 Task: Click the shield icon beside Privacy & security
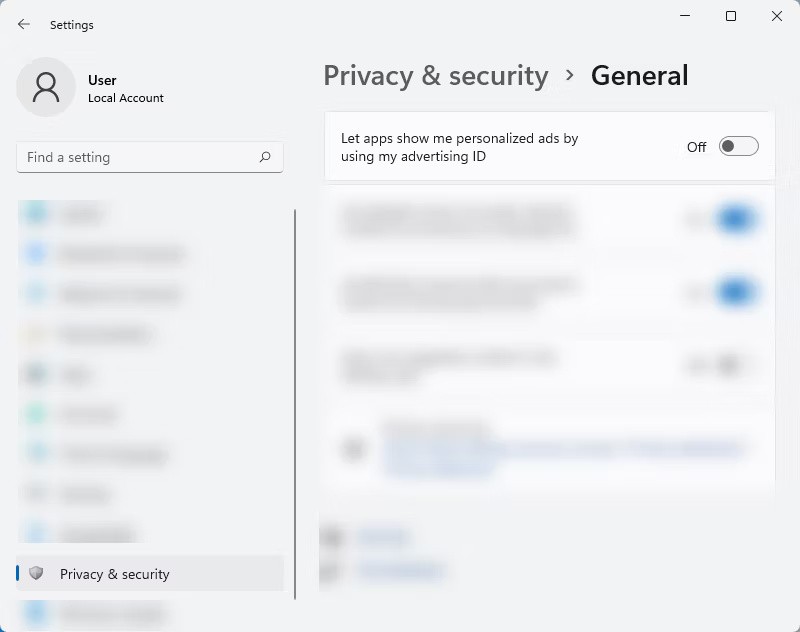36,573
